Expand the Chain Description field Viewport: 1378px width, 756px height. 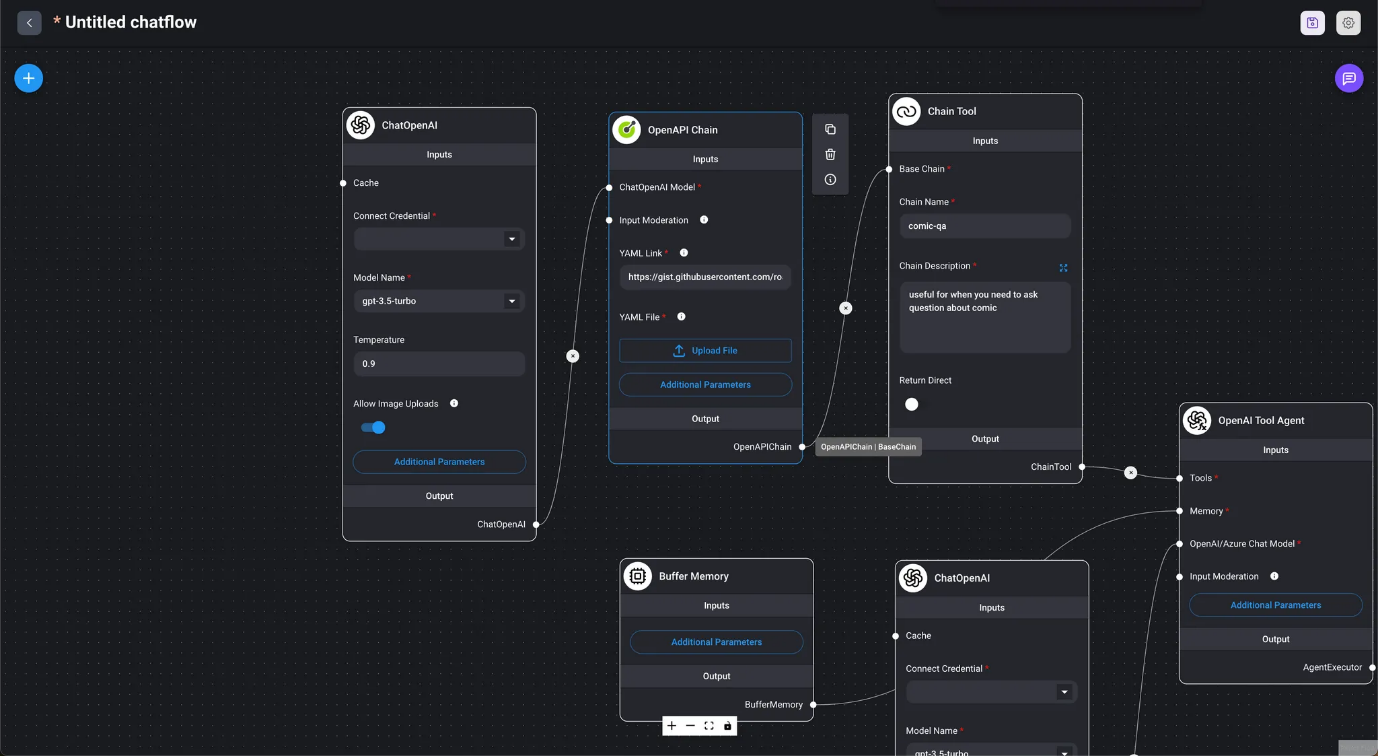click(x=1063, y=267)
